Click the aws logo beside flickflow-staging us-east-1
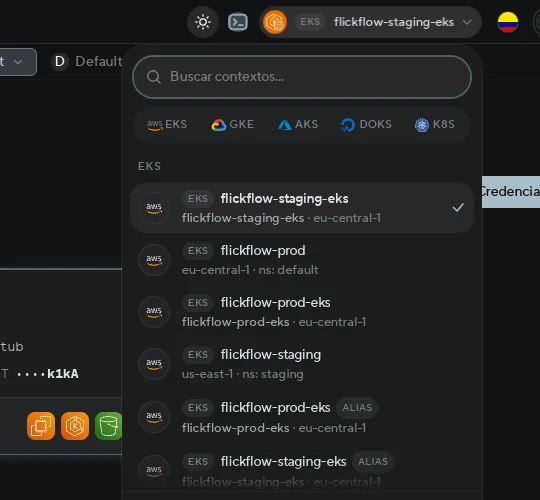 [x=154, y=364]
